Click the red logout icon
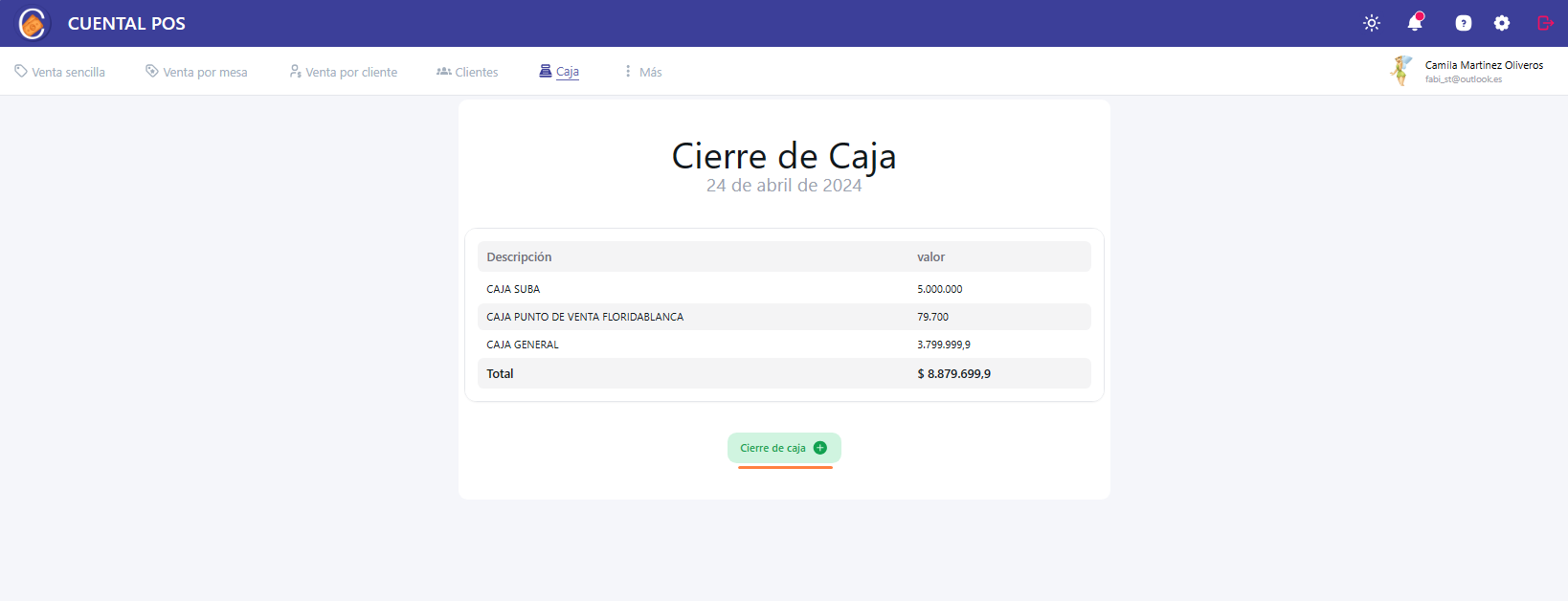Screen dimensions: 1568x601 tap(1545, 23)
